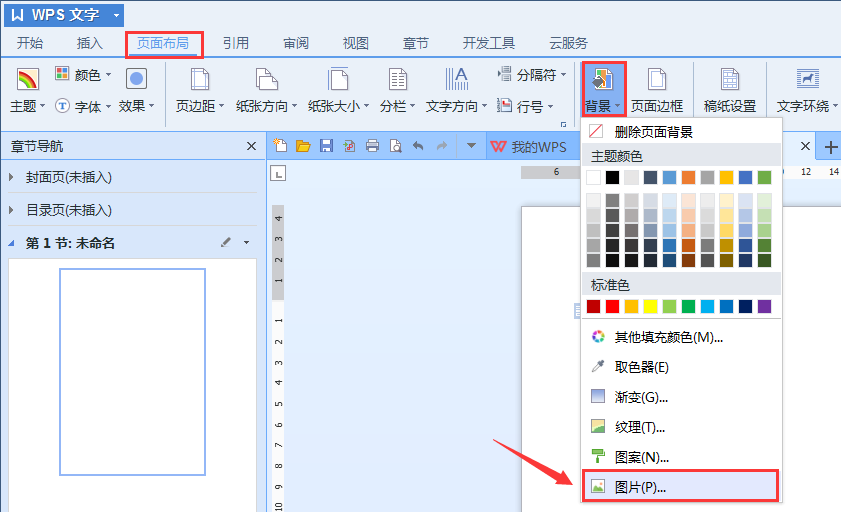Click the print icon

point(372,145)
